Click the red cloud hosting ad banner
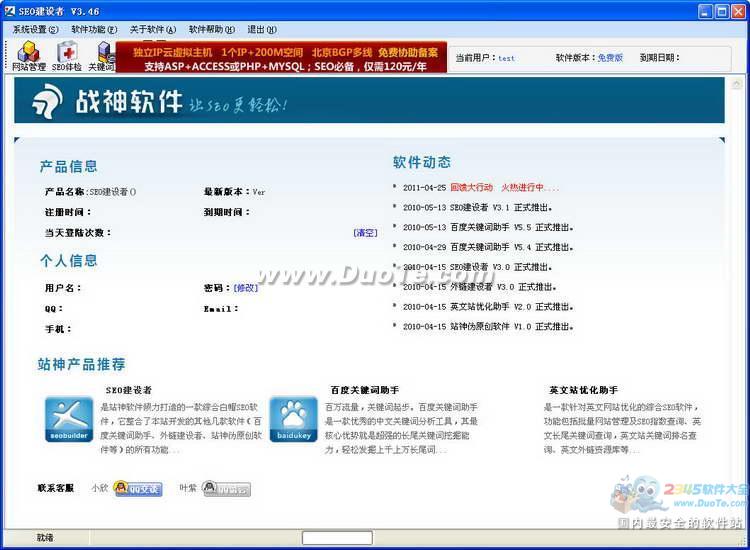 coord(281,57)
